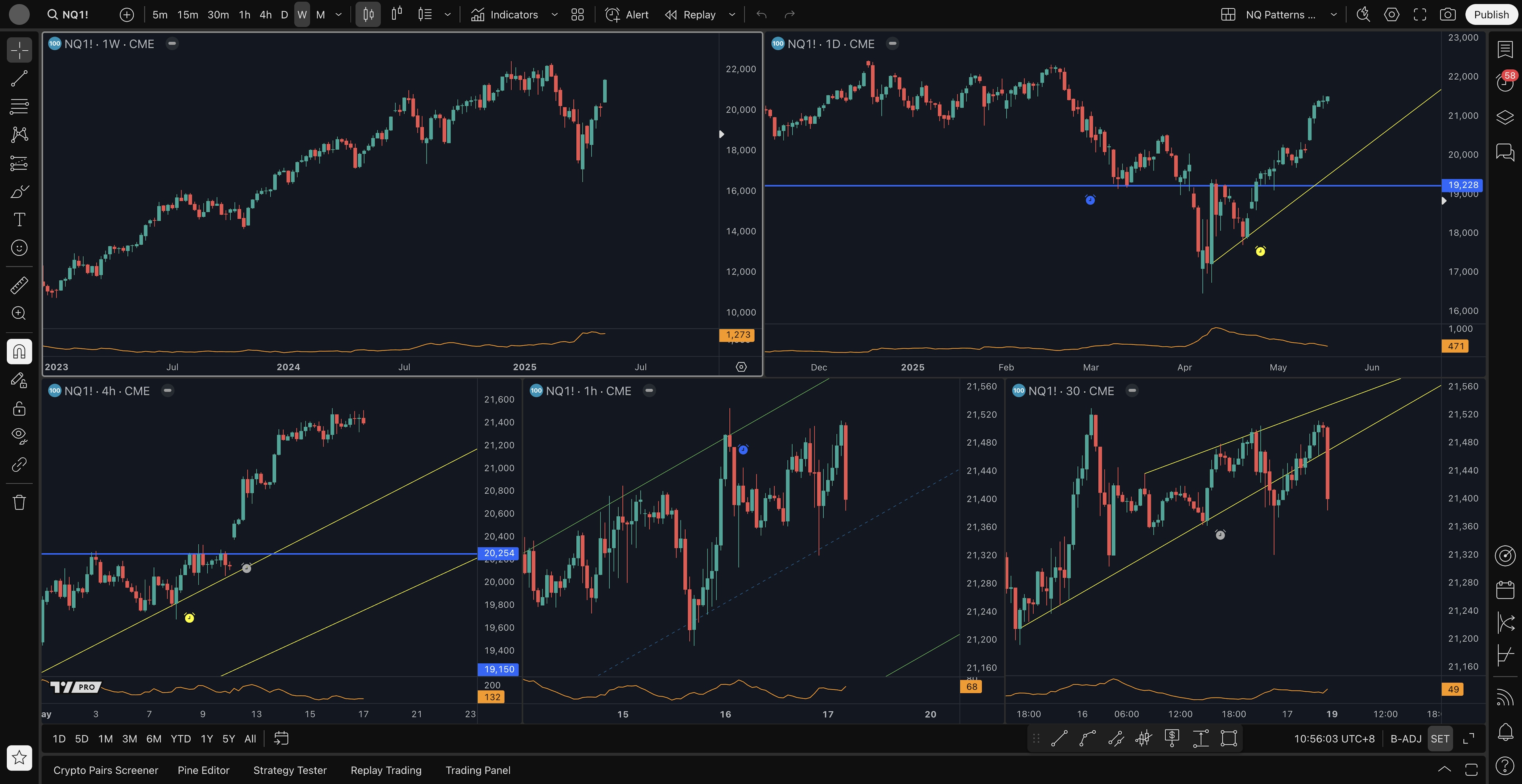Select the trend line drawing tool
The height and width of the screenshot is (784, 1522).
point(19,78)
